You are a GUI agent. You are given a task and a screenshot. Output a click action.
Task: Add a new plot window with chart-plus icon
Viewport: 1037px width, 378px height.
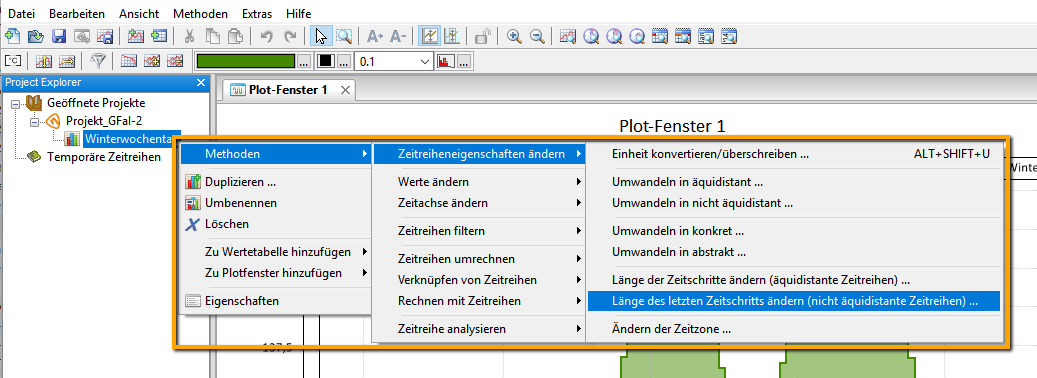(136, 36)
